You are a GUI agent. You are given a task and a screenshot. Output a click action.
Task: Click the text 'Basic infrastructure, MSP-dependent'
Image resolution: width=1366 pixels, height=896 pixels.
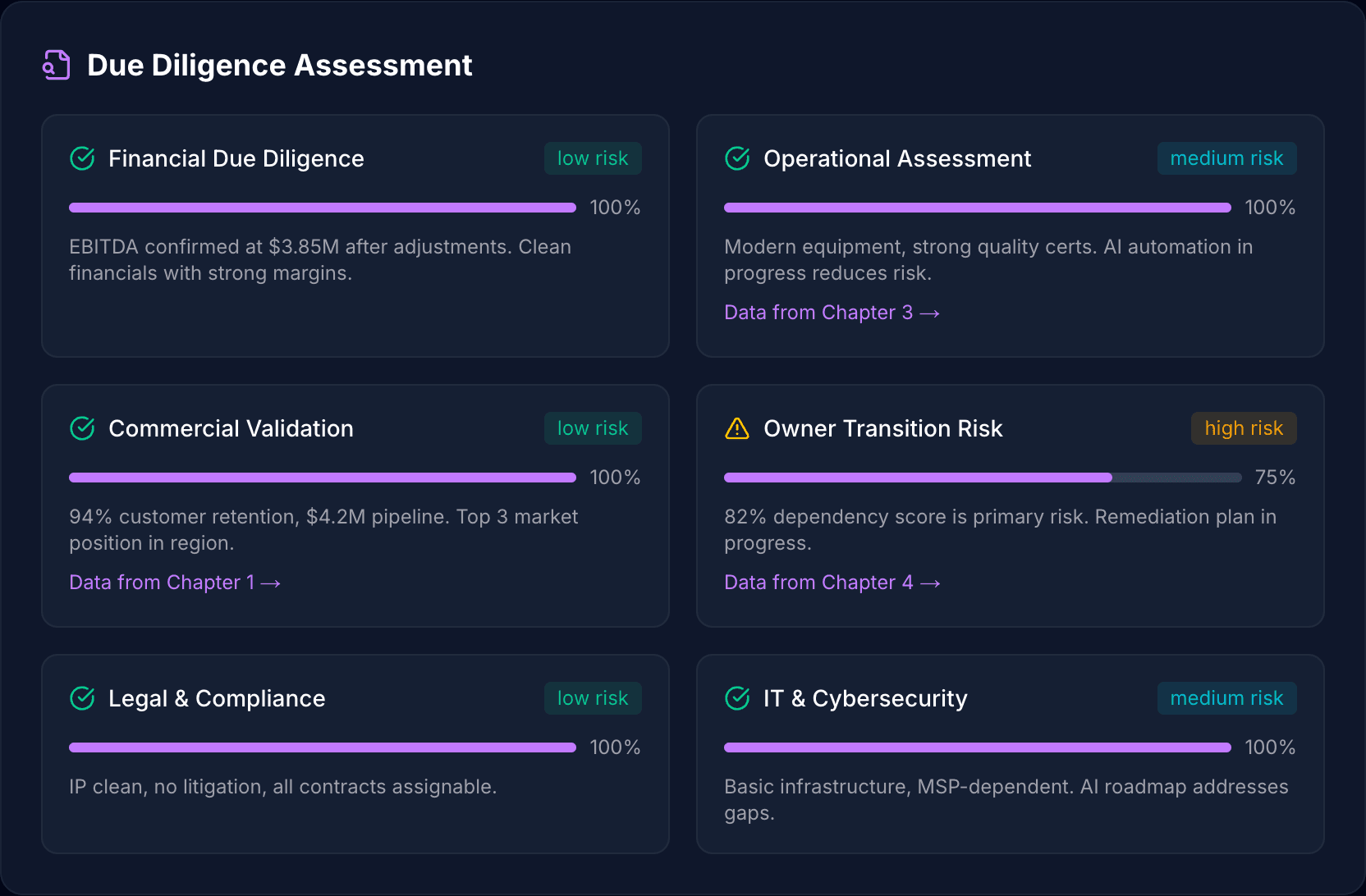897,787
